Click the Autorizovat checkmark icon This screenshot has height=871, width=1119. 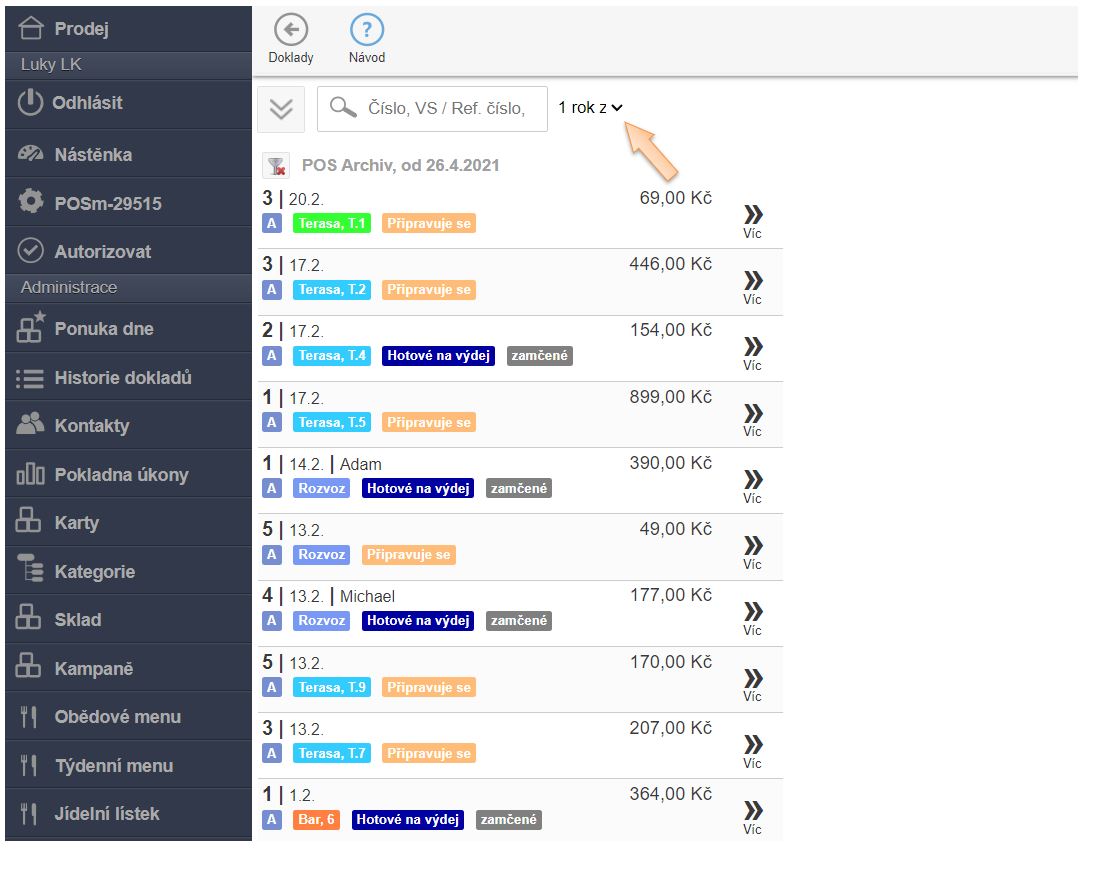[x=31, y=251]
